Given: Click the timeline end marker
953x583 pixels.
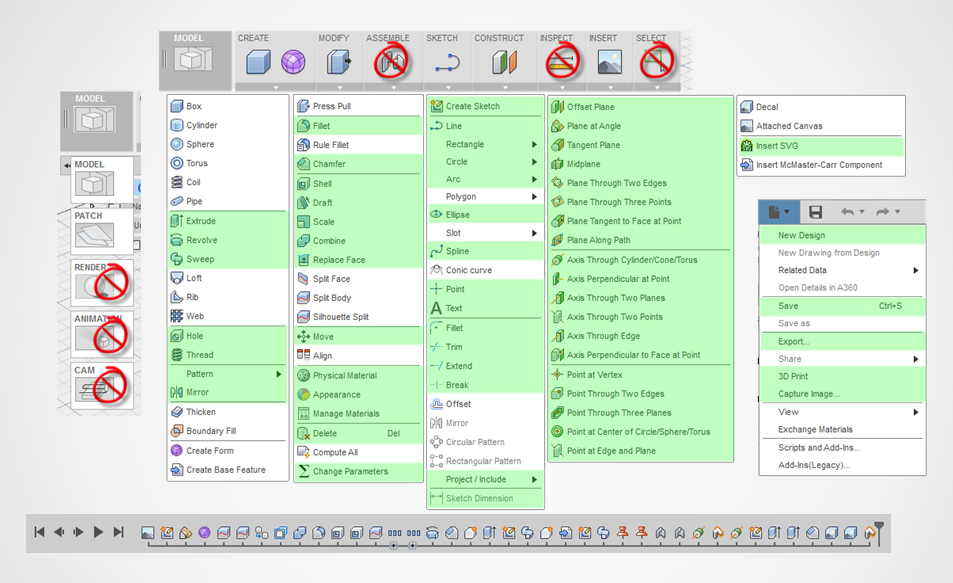Looking at the screenshot, I should (x=879, y=528).
